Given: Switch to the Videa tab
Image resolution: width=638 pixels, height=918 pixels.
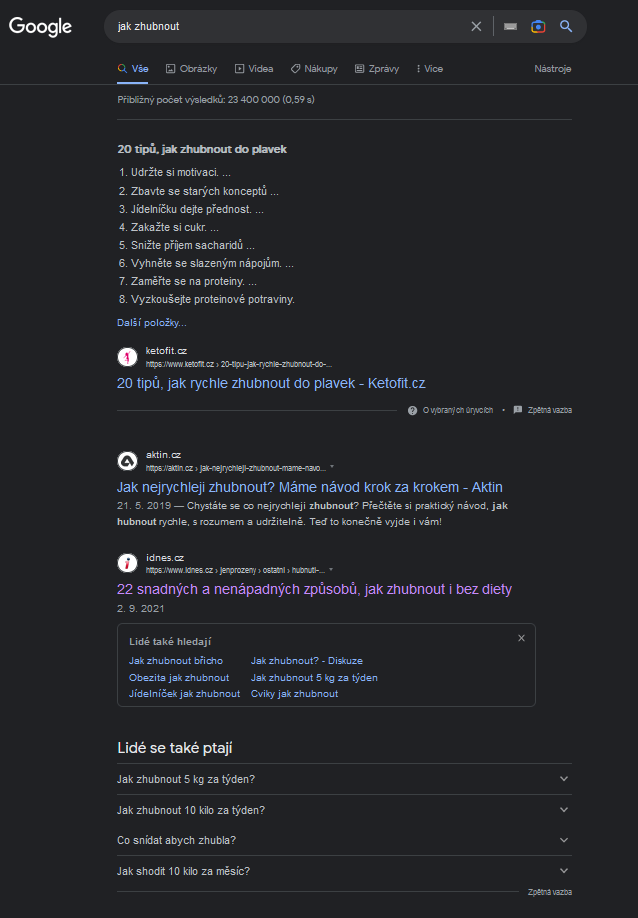Looking at the screenshot, I should pyautogui.click(x=254, y=69).
